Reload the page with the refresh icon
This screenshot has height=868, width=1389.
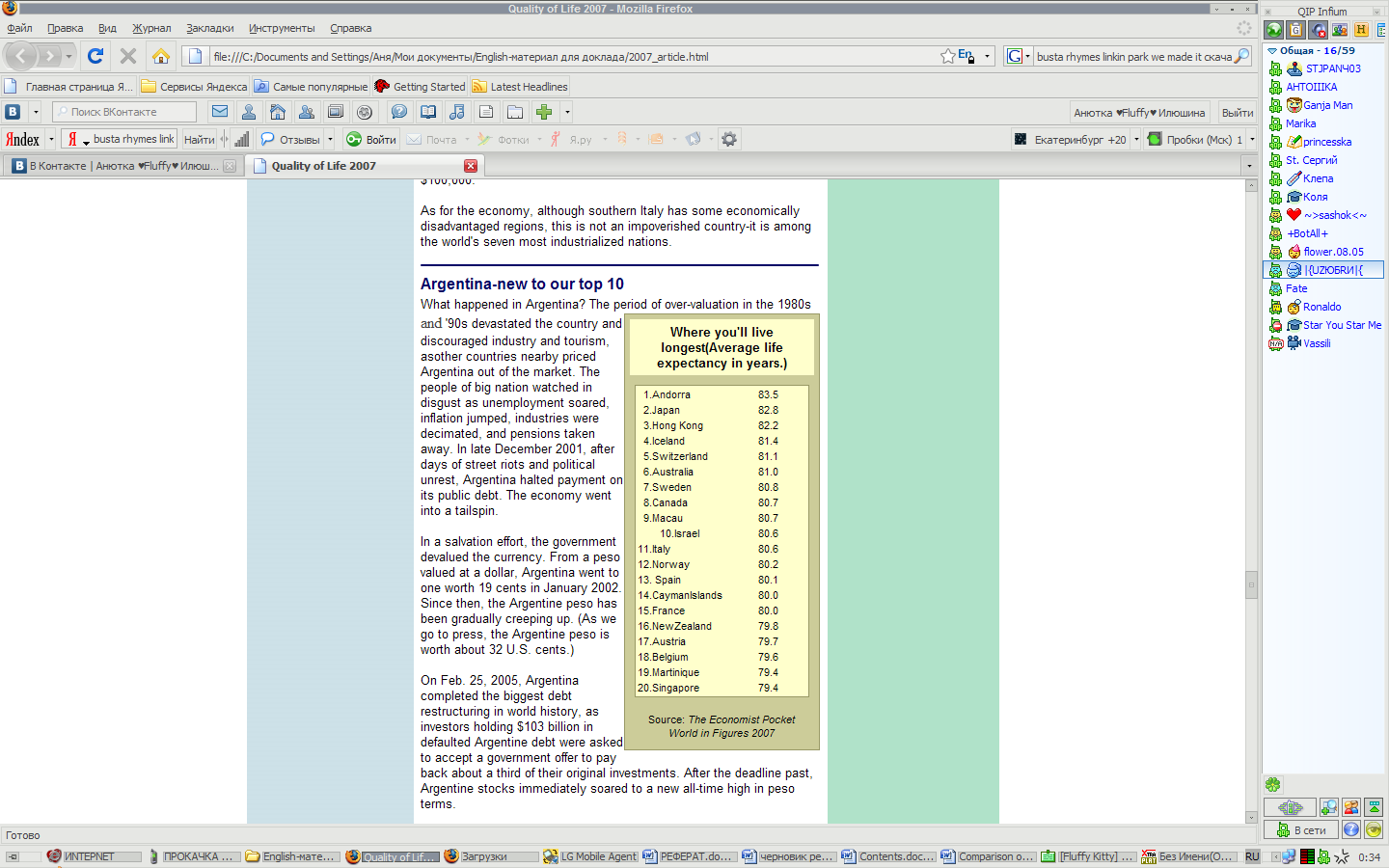click(x=95, y=56)
